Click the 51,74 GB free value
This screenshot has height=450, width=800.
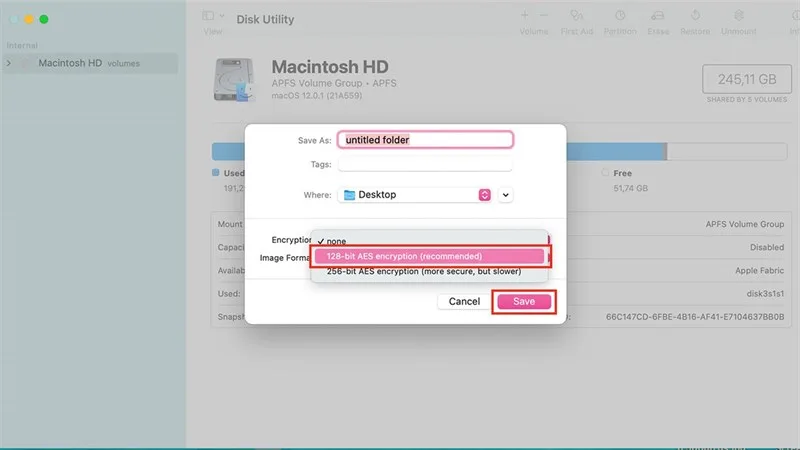click(x=631, y=188)
